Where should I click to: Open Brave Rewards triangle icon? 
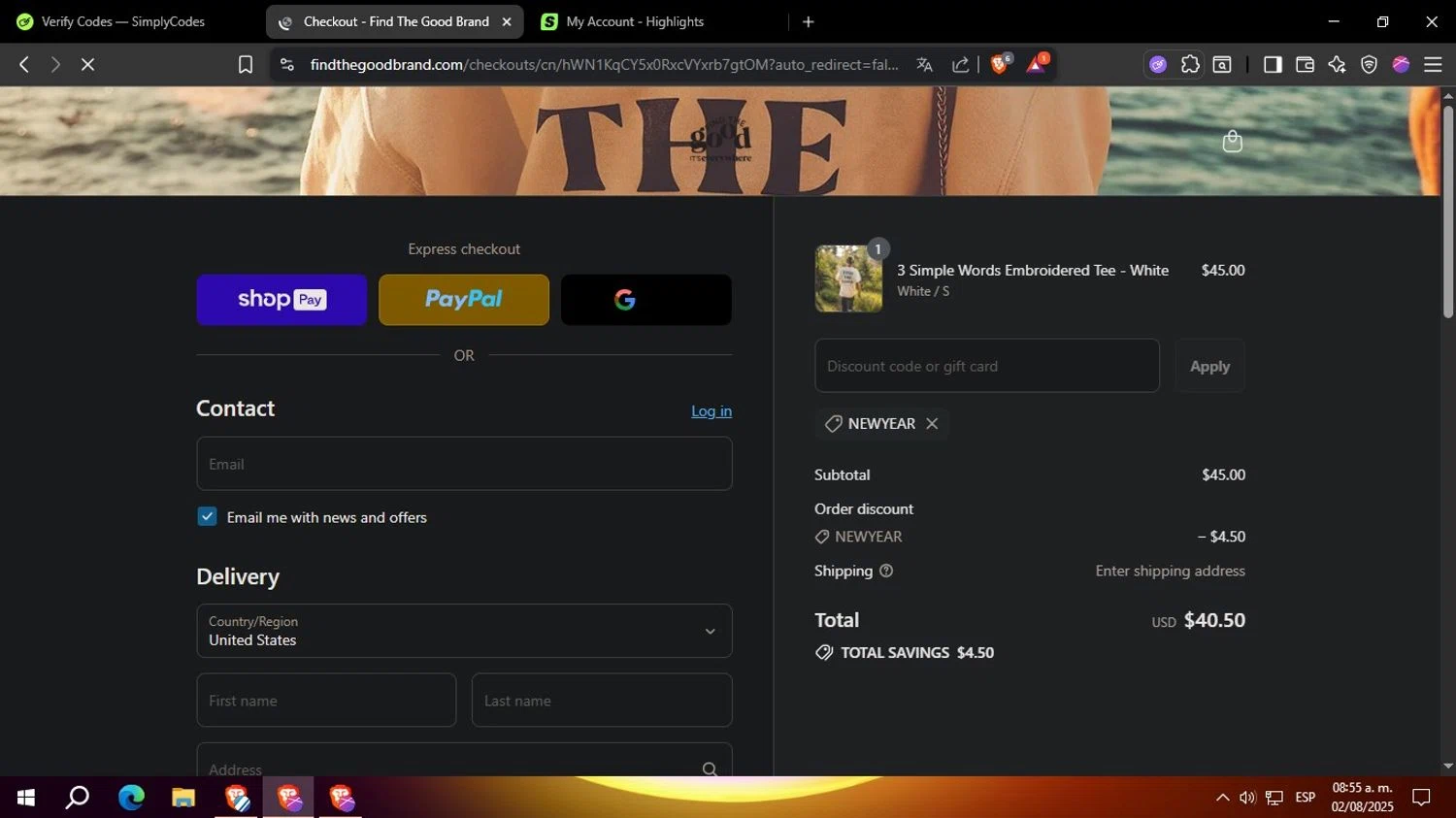[1036, 64]
